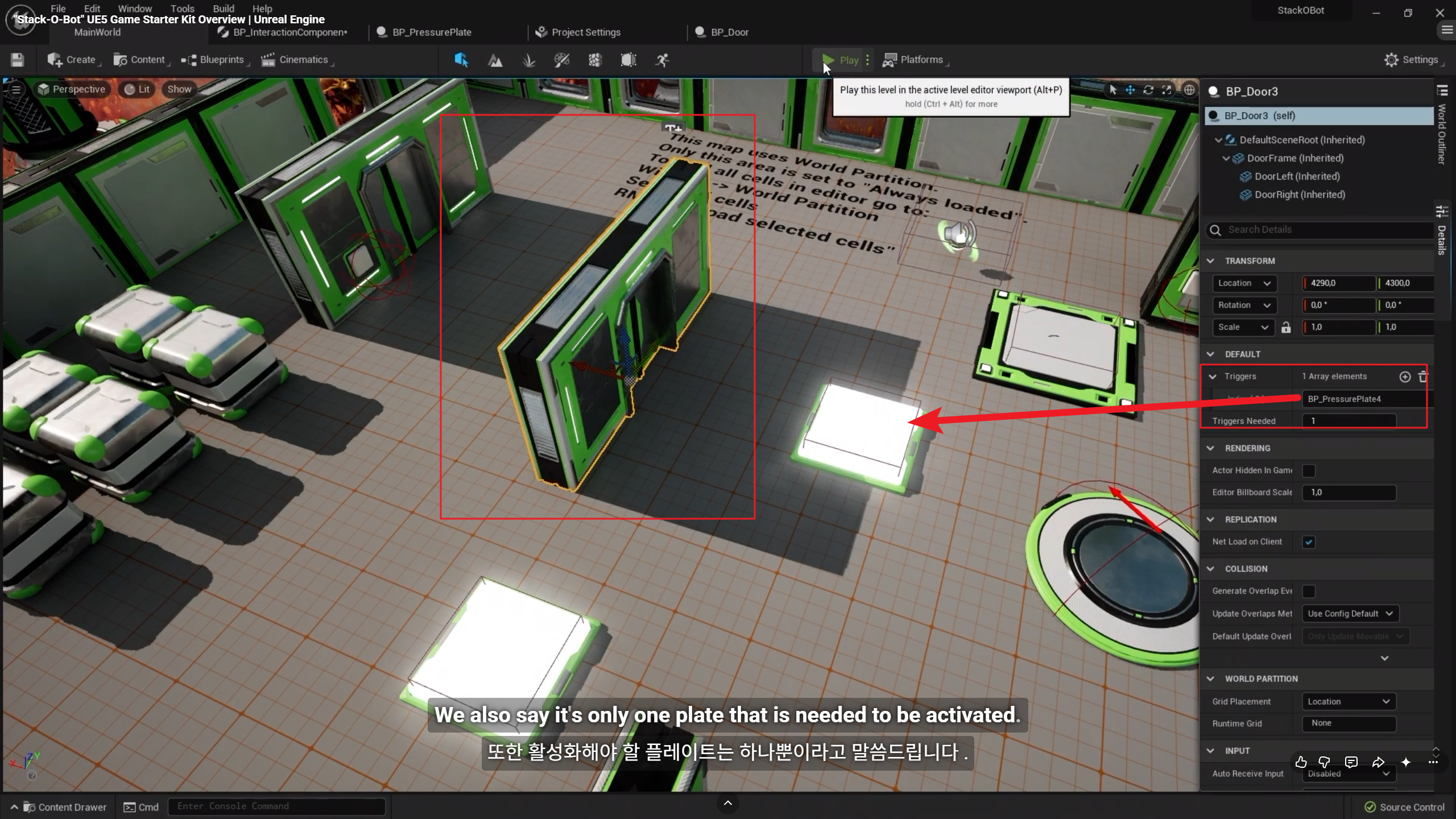Open the Create toolbar button
This screenshot has width=1456, height=819.
click(x=73, y=60)
